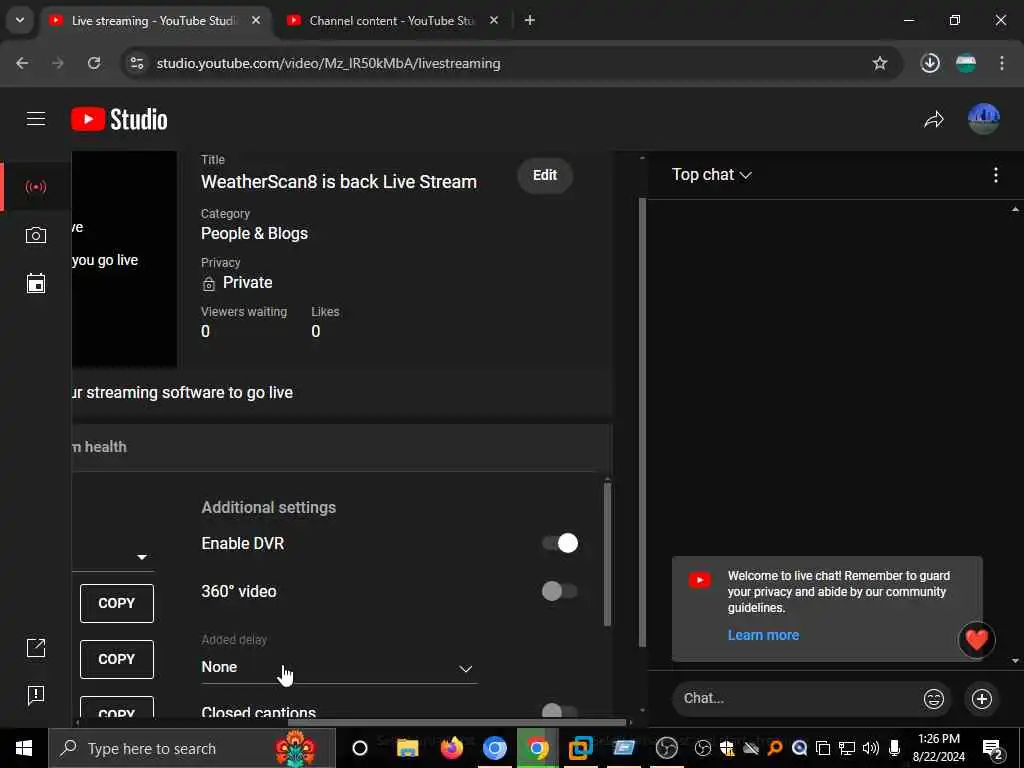This screenshot has width=1024, height=768.
Task: Open the Webcam section camera icon
Action: 36,235
